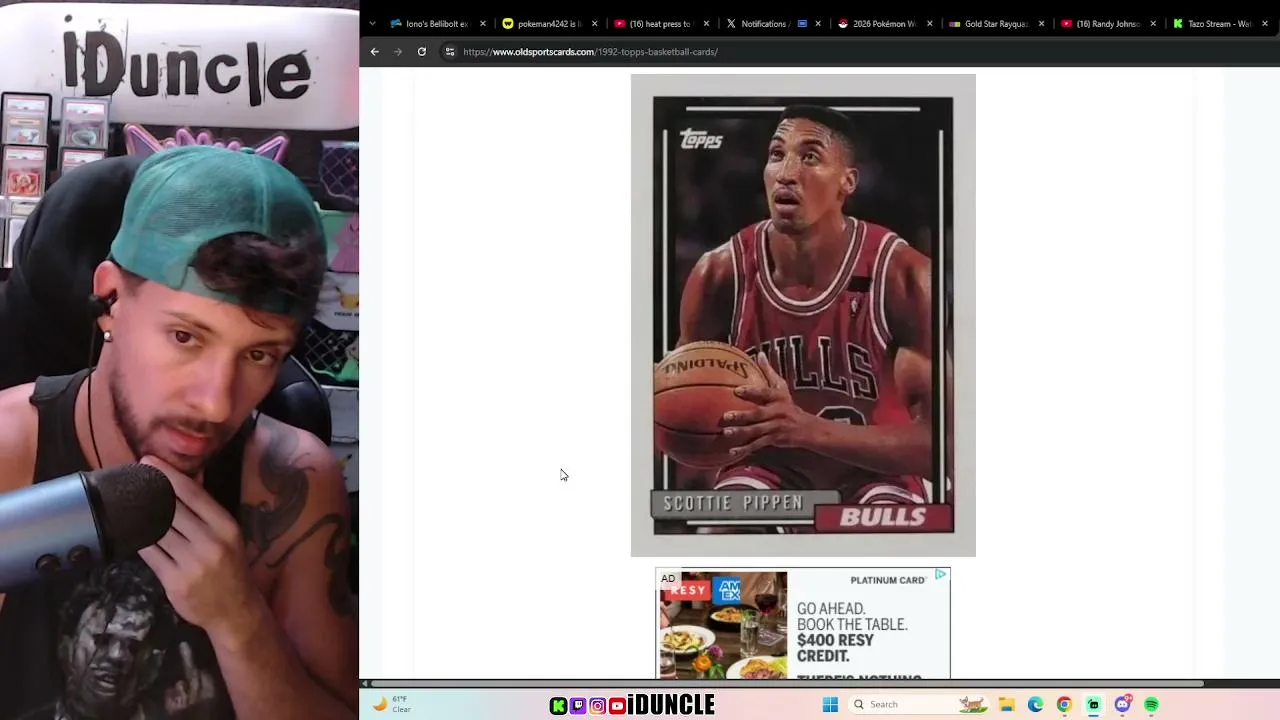View site information icon beside URL
1280x720 pixels.
[450, 52]
